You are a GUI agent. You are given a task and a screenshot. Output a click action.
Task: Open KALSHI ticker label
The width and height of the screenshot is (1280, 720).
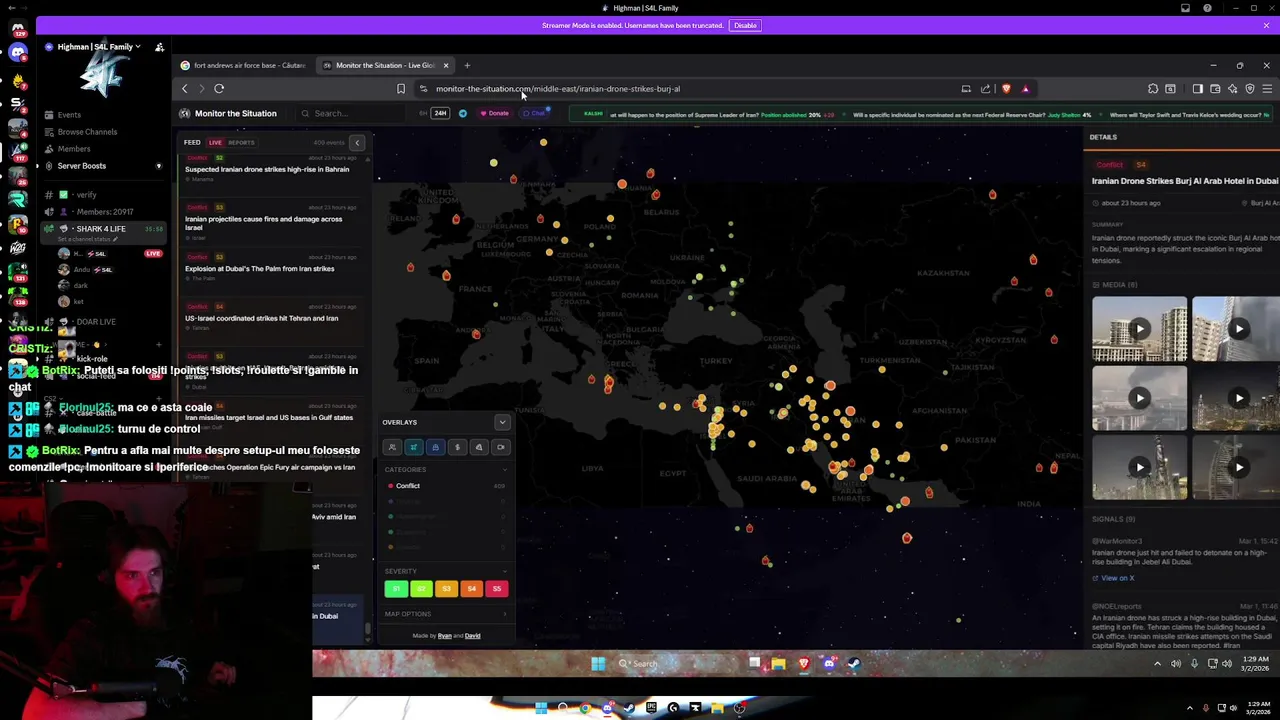(593, 114)
